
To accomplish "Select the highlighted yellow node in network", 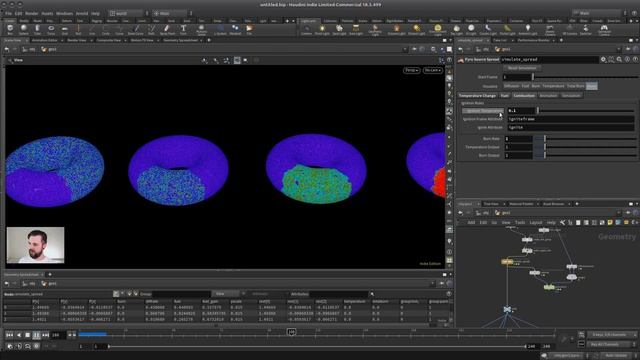I will click(x=507, y=261).
